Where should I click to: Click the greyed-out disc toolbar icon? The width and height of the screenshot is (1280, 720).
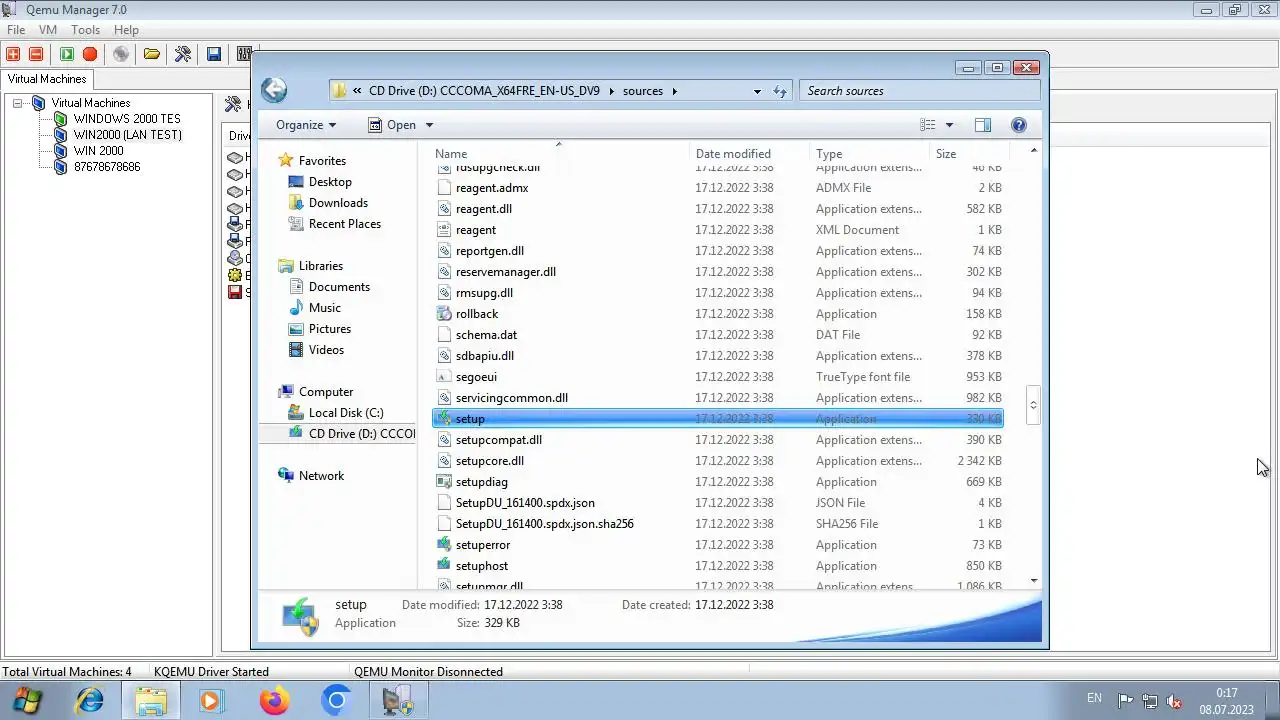point(121,54)
